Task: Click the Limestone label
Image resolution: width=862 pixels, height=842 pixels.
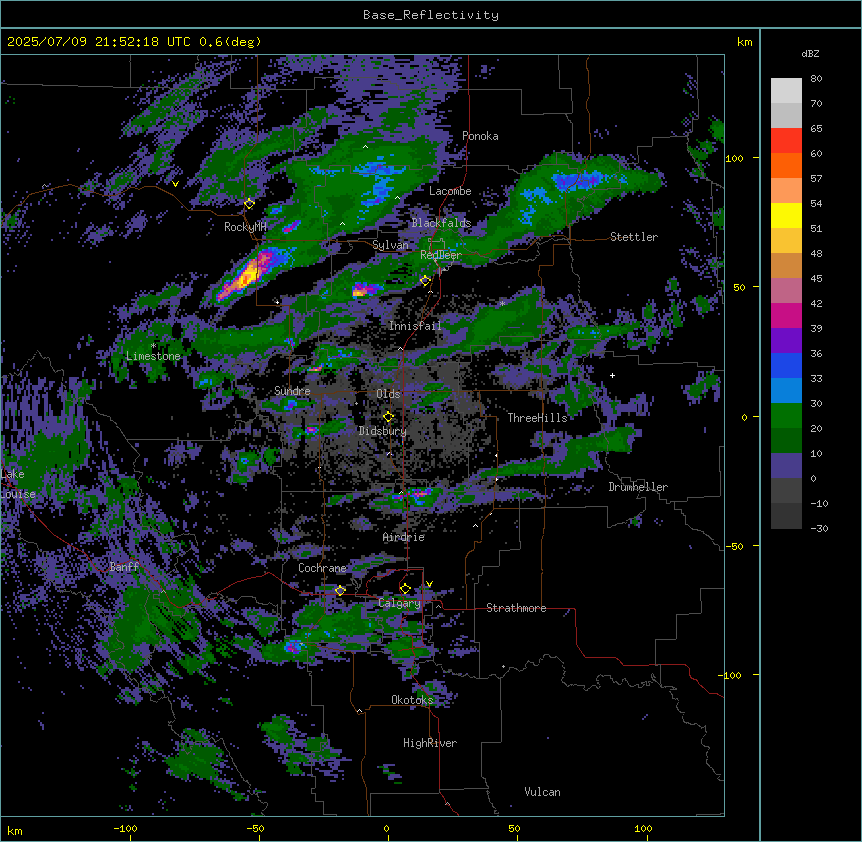Action: coord(153,356)
